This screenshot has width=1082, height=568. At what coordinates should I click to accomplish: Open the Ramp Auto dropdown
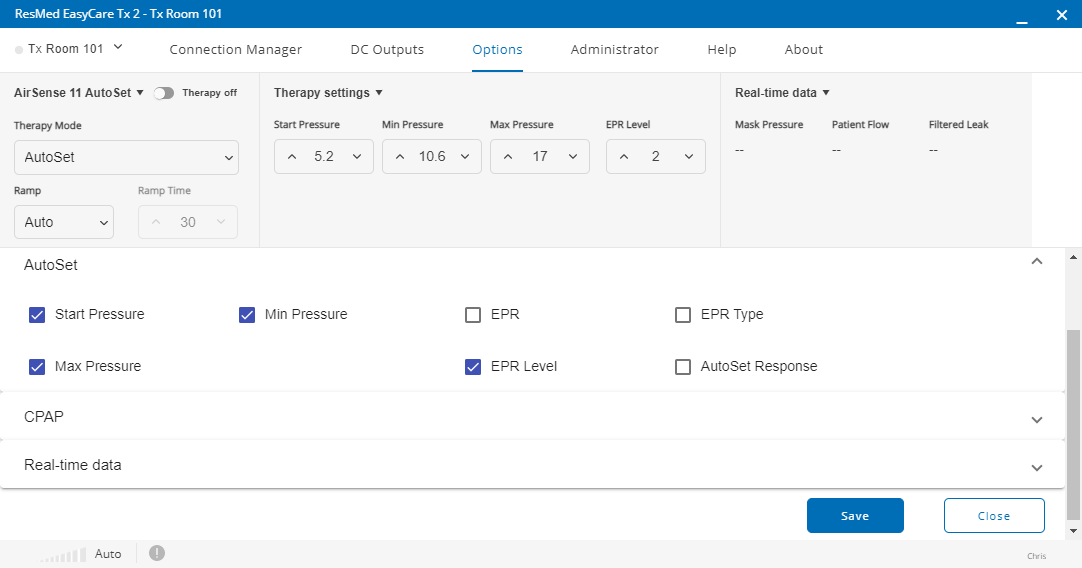(x=63, y=222)
